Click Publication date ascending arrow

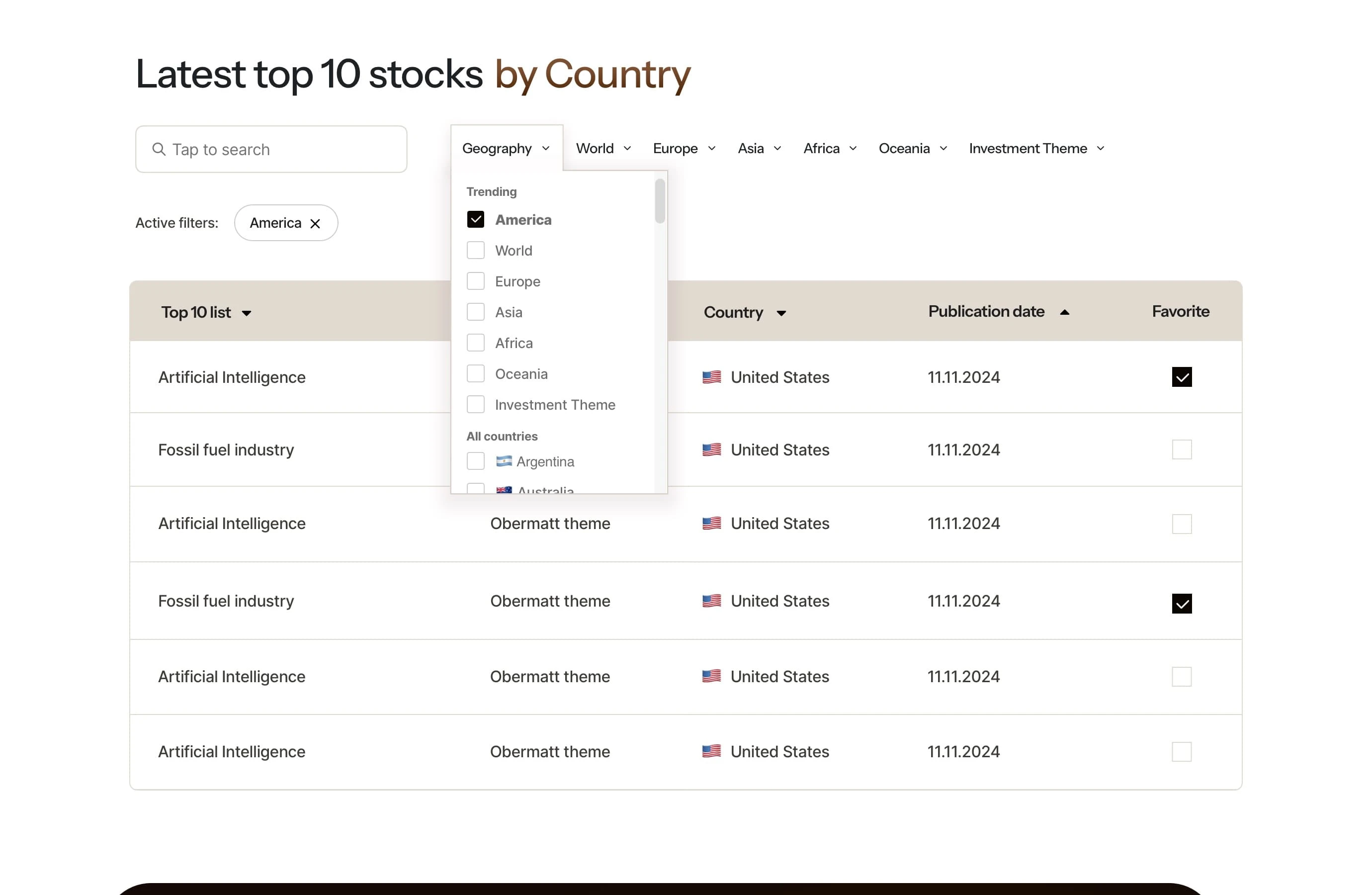1065,312
